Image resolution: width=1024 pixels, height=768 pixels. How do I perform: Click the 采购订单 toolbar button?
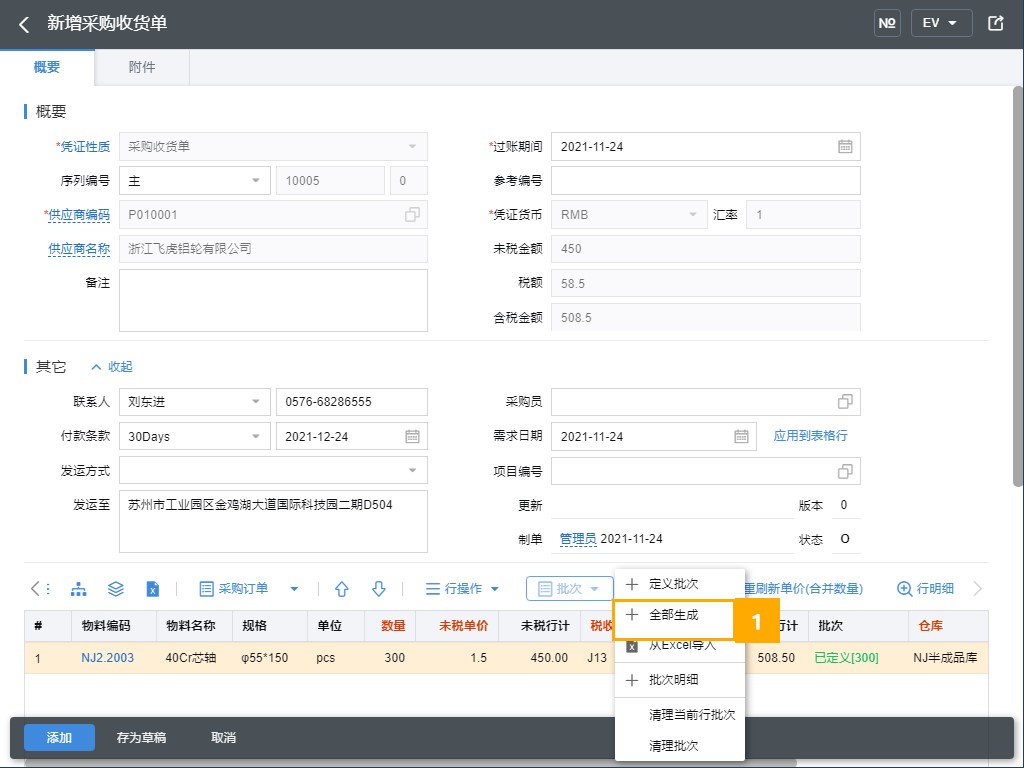(233, 589)
